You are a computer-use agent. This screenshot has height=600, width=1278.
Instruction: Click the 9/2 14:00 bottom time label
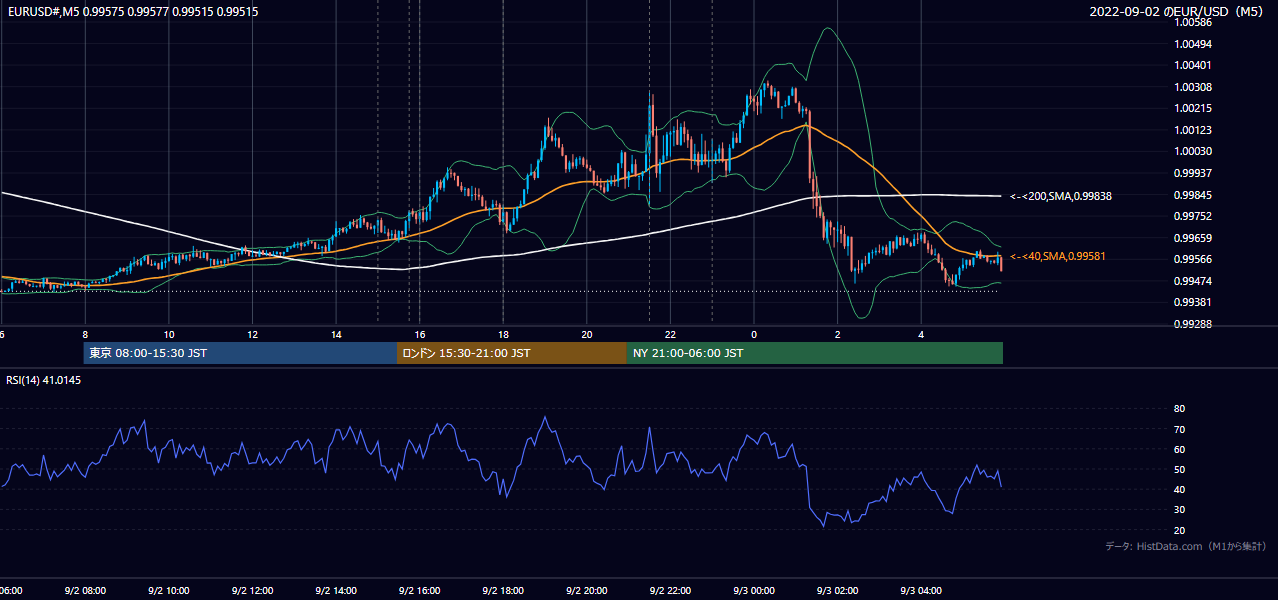point(336,590)
